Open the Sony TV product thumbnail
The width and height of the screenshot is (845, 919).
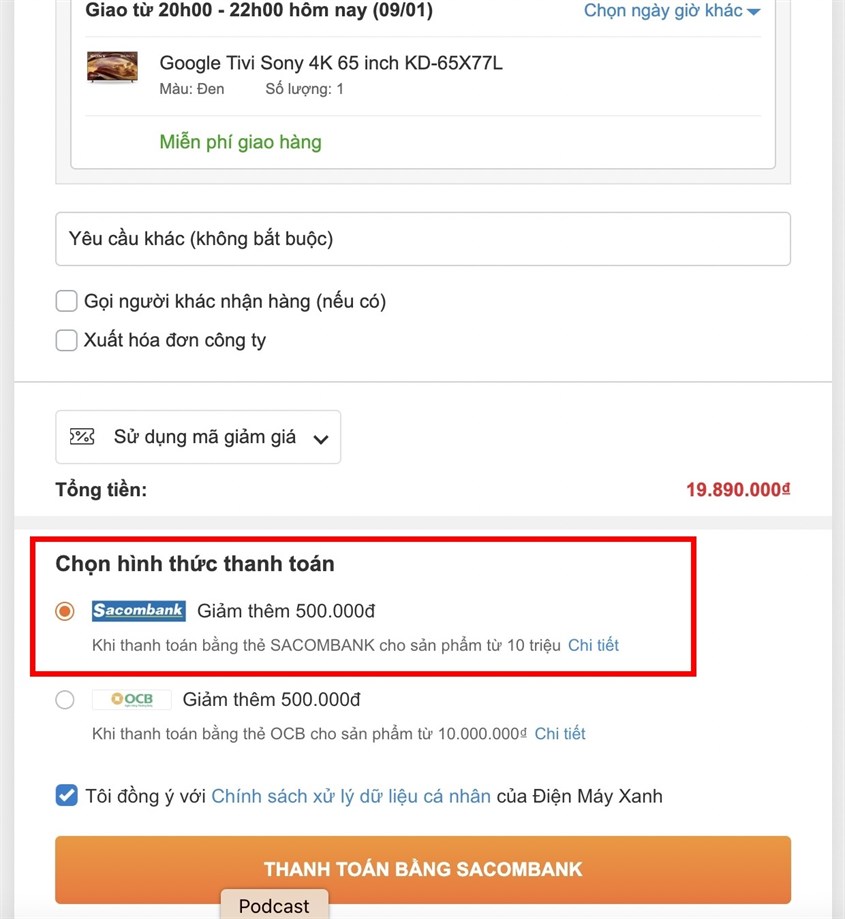tap(112, 67)
